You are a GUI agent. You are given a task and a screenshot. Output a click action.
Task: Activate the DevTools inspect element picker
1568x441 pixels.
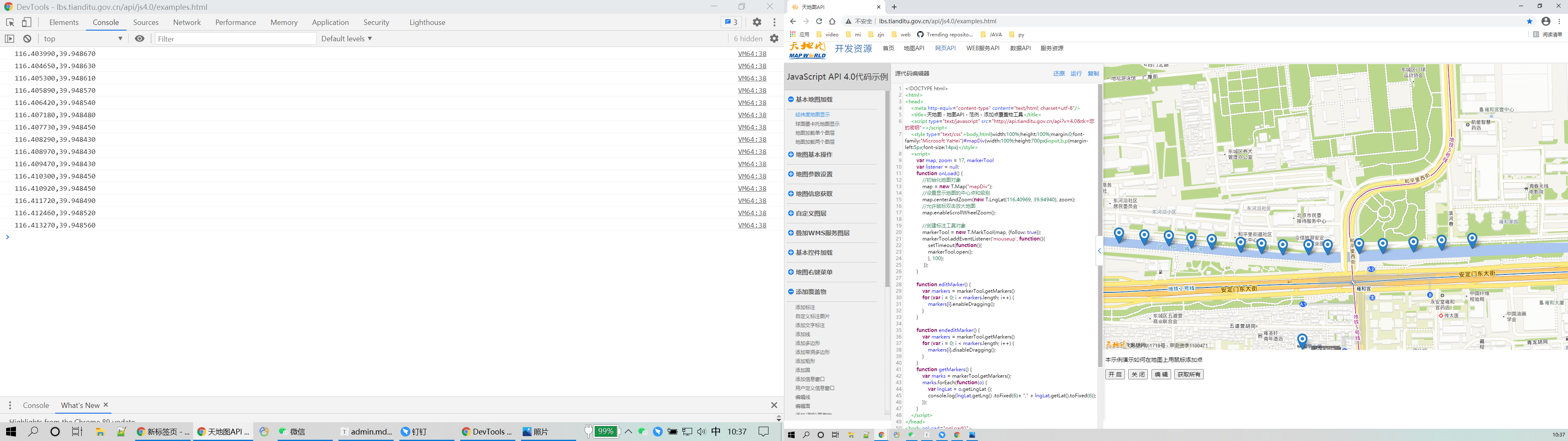pos(10,22)
